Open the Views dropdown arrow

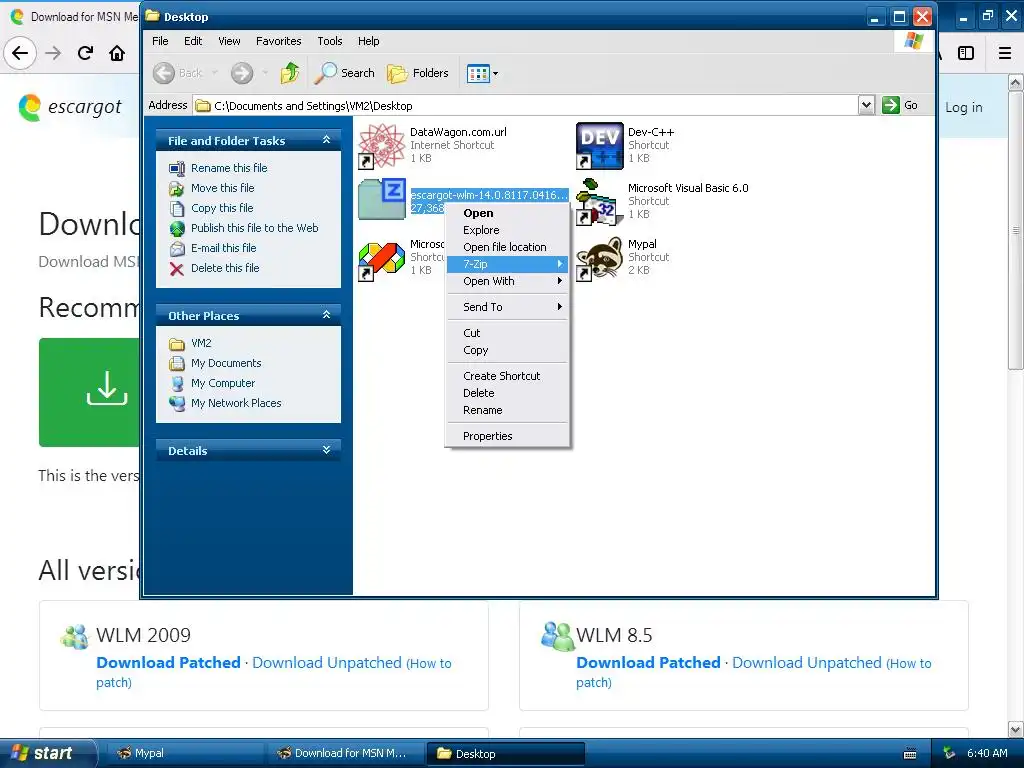coord(496,73)
